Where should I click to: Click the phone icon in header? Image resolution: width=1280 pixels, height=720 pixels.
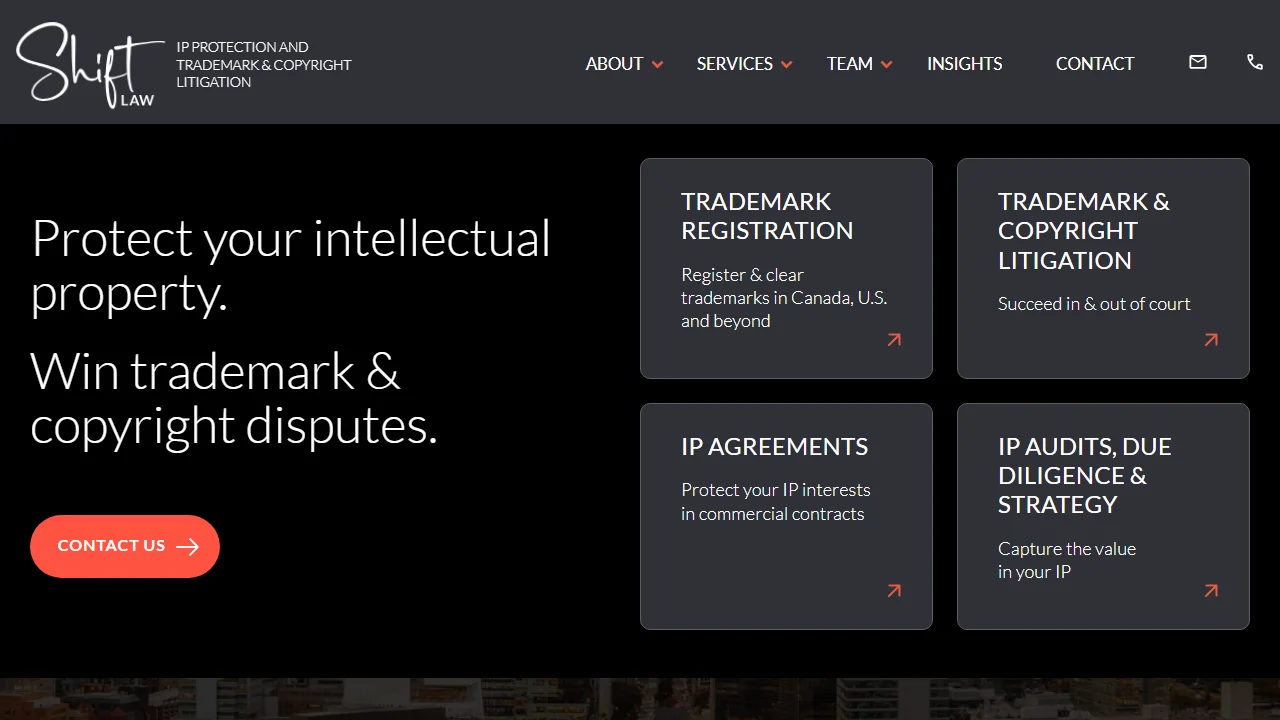pyautogui.click(x=1255, y=62)
